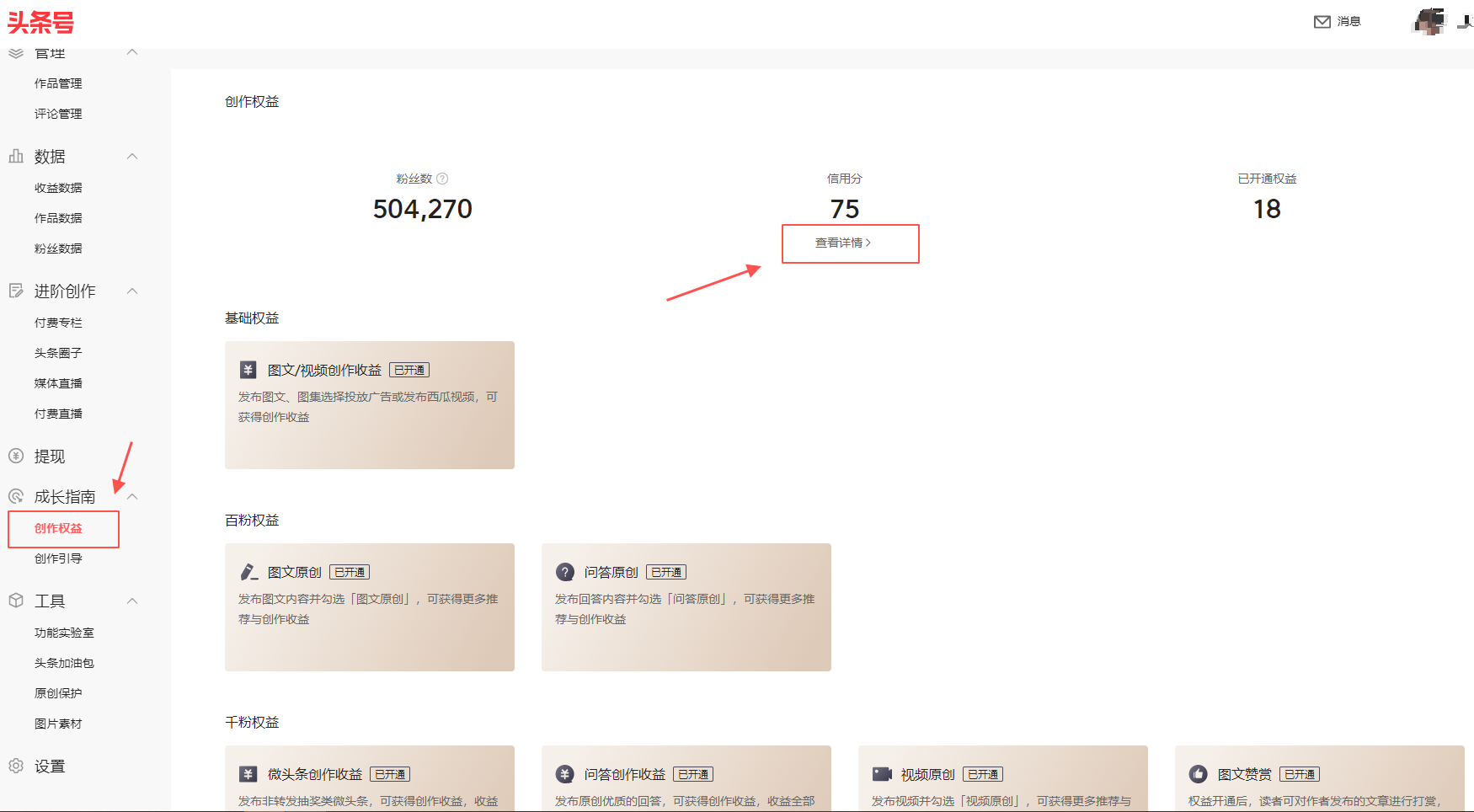
Task: Click the 基础权益 section heading
Action: click(252, 318)
